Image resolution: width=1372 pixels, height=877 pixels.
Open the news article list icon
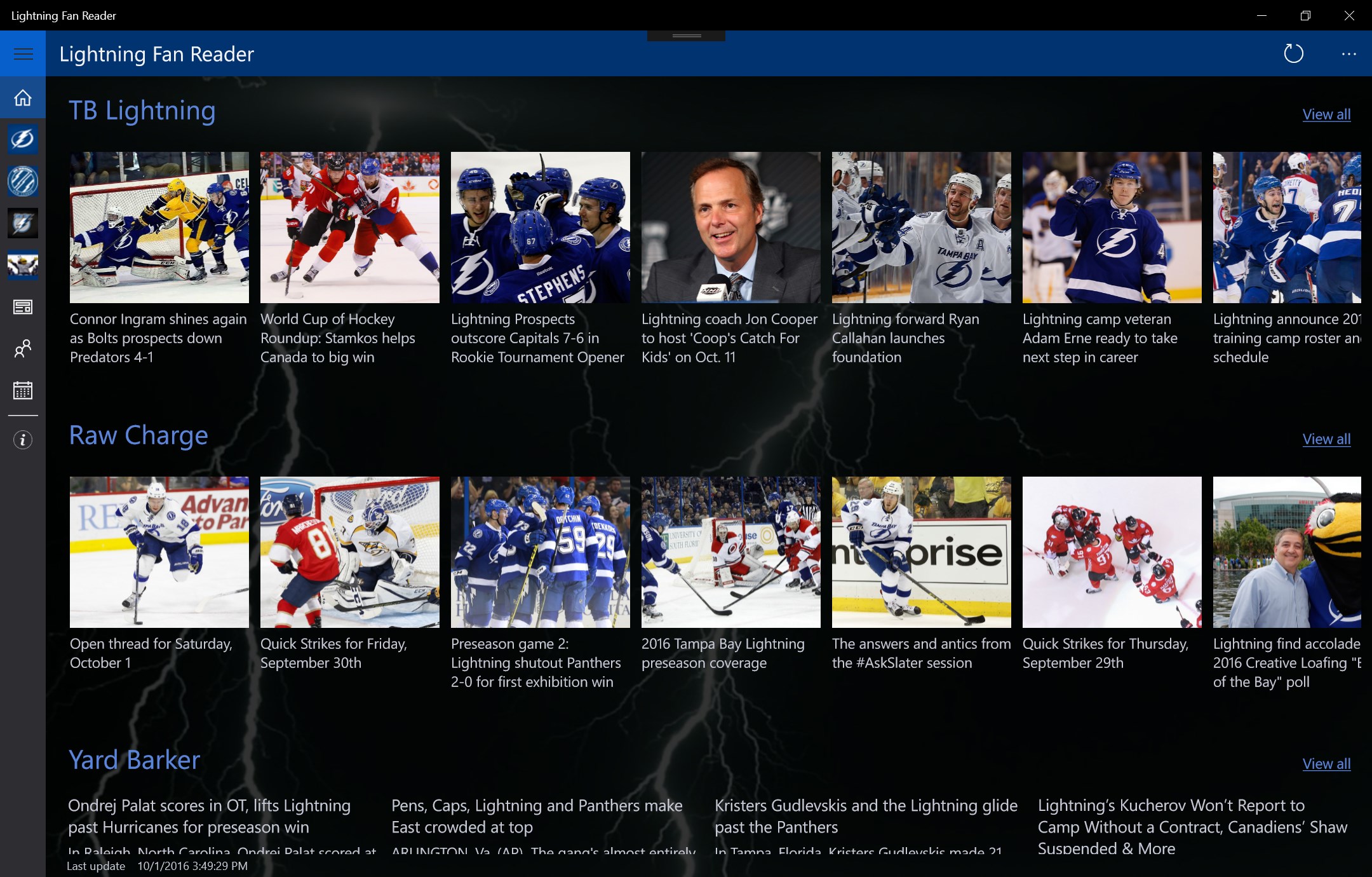tap(23, 307)
